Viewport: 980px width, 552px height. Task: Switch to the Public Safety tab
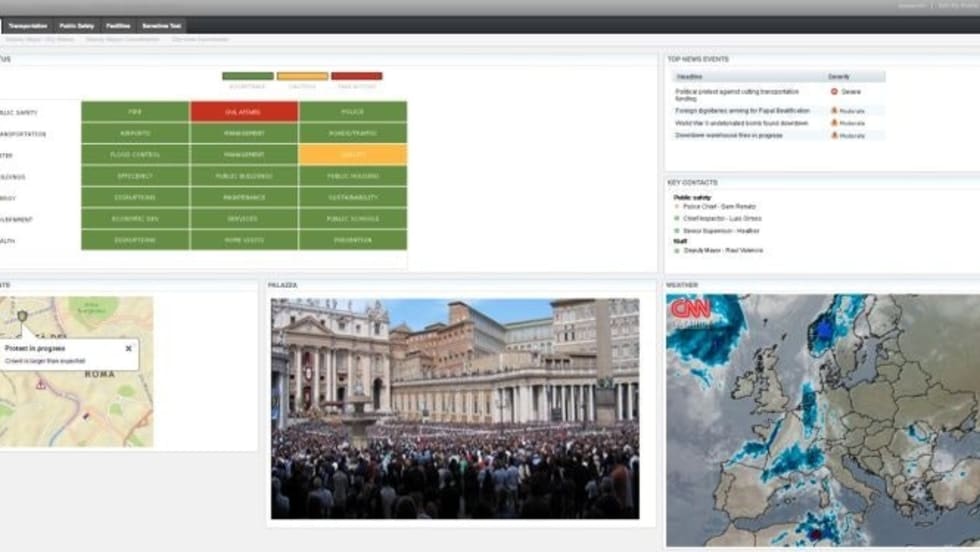tap(76, 25)
